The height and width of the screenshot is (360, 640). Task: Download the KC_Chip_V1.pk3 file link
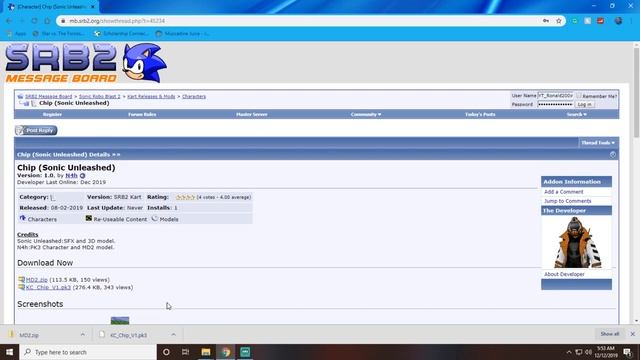click(48, 288)
